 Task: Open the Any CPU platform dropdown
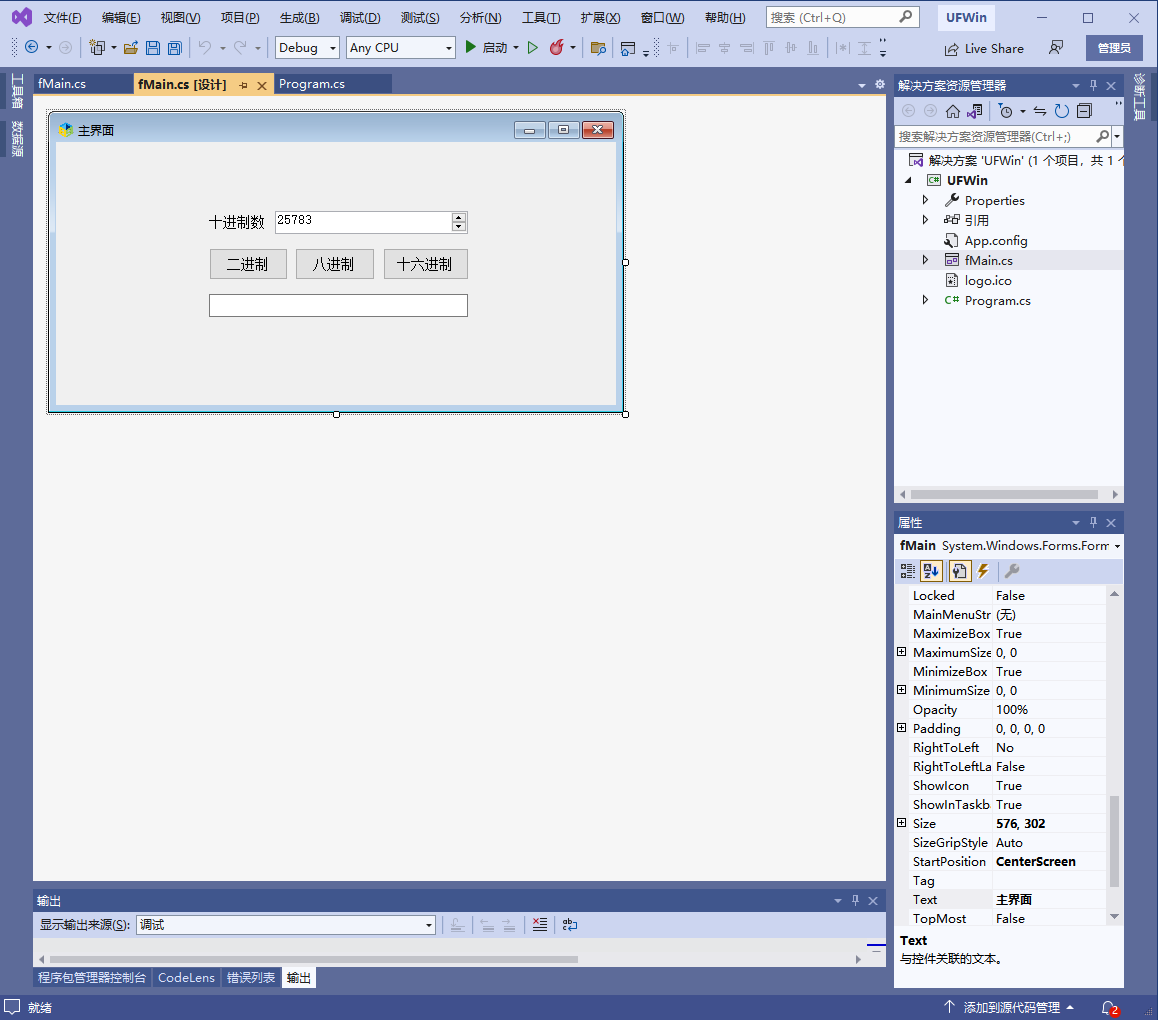coord(400,48)
